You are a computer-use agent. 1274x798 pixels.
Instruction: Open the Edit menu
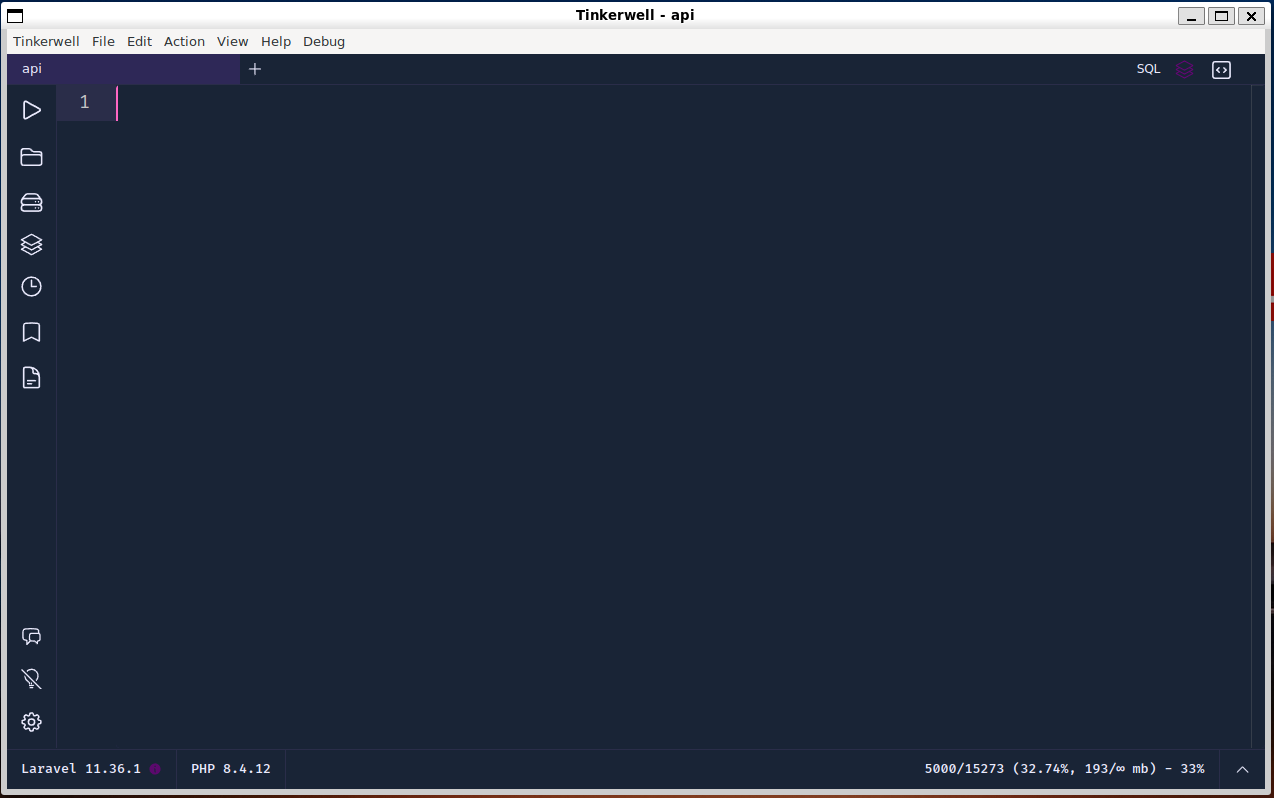pos(139,41)
